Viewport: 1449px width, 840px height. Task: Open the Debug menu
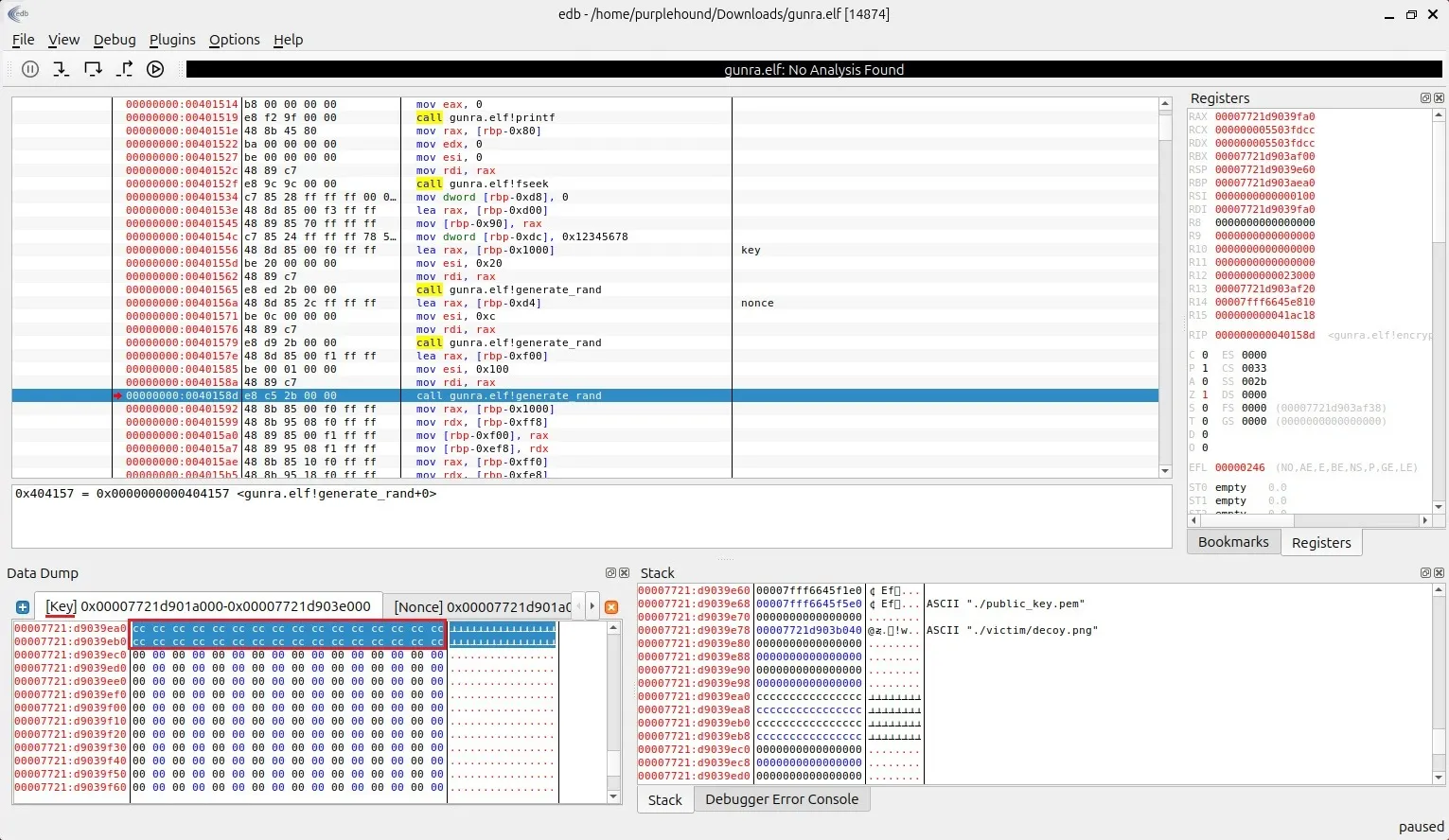pyautogui.click(x=115, y=40)
